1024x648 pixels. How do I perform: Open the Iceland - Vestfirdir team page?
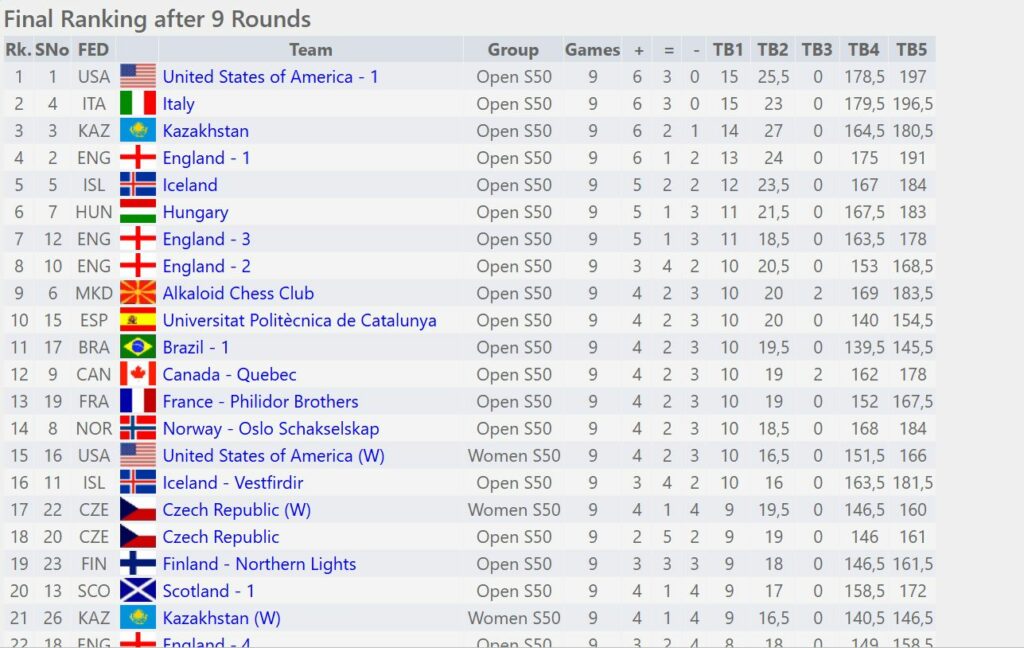pyautogui.click(x=232, y=483)
